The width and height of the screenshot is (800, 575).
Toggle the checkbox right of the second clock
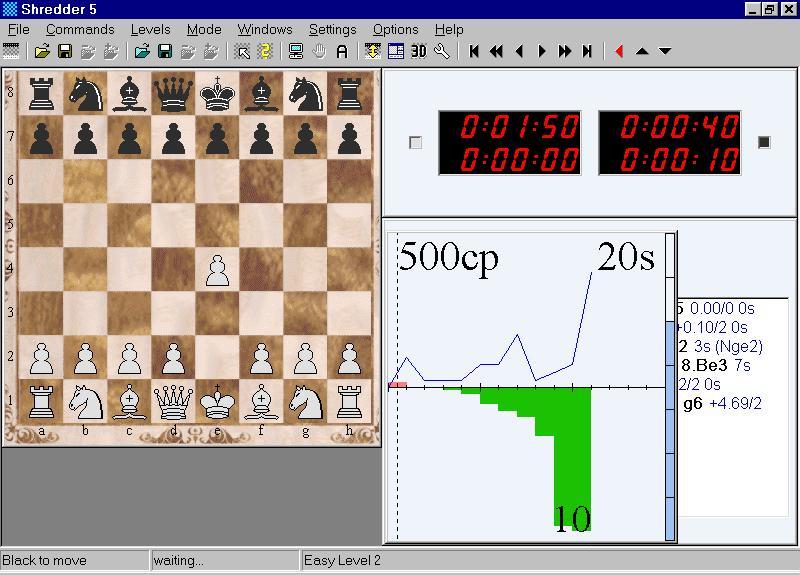[764, 142]
